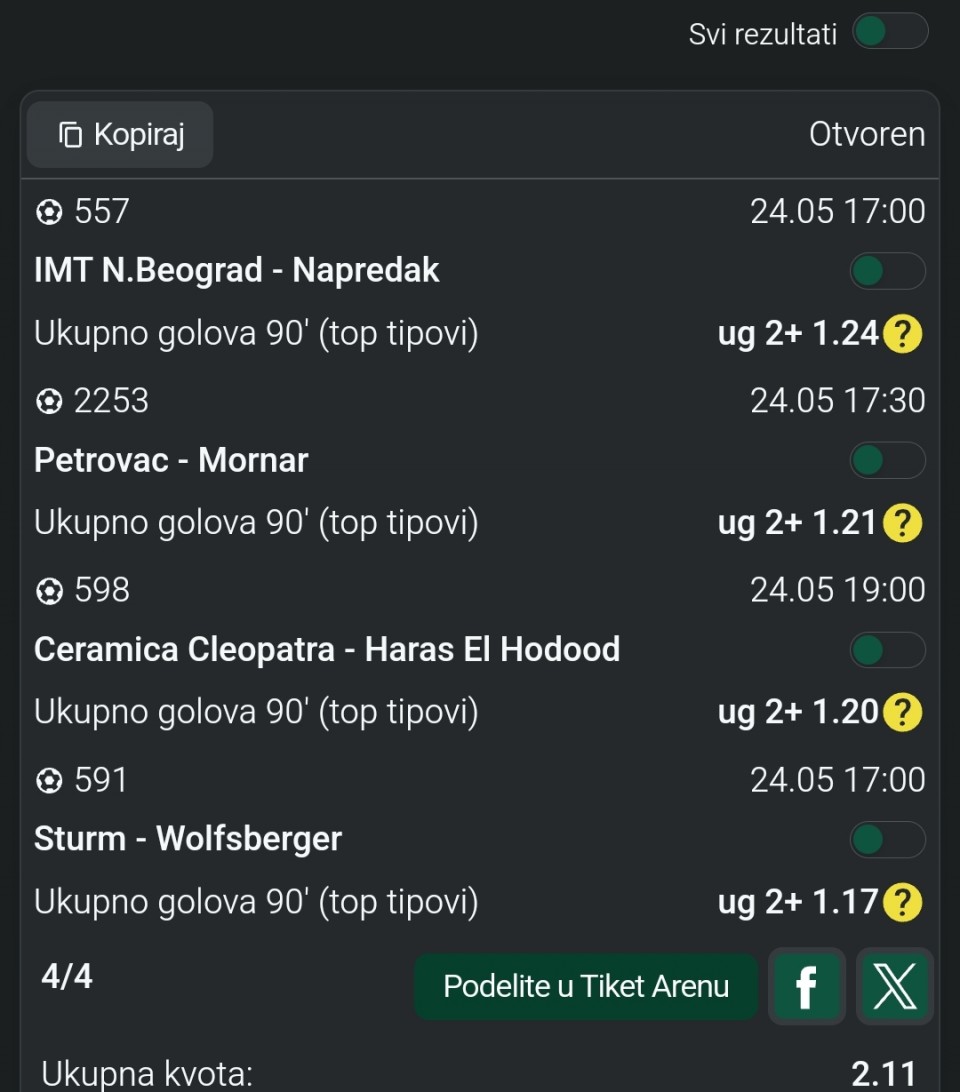Toggle switch for Ceramica Cleopatra match
The width and height of the screenshot is (960, 1092).
(x=888, y=650)
